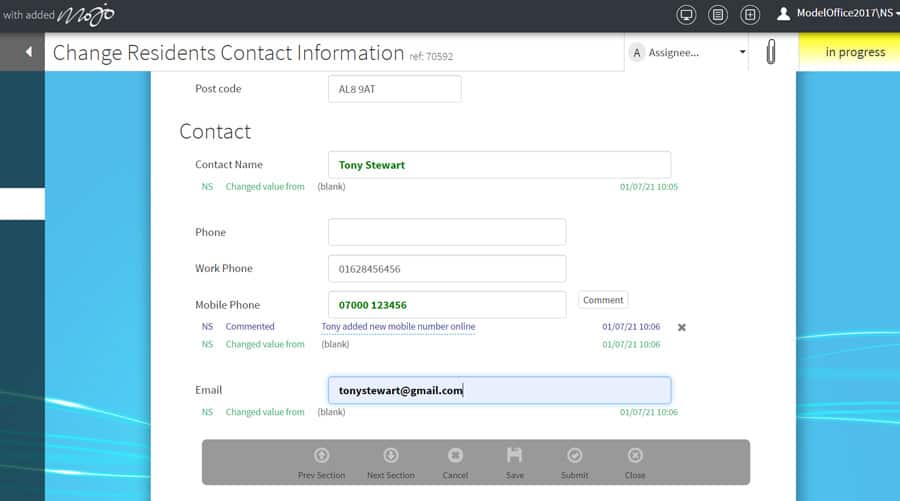This screenshot has height=501, width=900.
Task: Delete the mobile number comment entry
Action: coord(682,327)
